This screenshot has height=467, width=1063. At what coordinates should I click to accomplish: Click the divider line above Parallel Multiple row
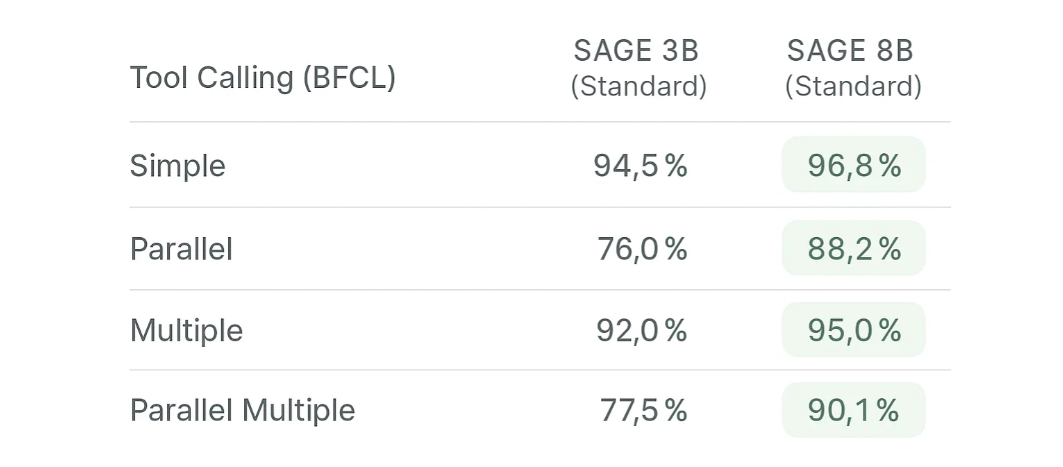tap(540, 370)
